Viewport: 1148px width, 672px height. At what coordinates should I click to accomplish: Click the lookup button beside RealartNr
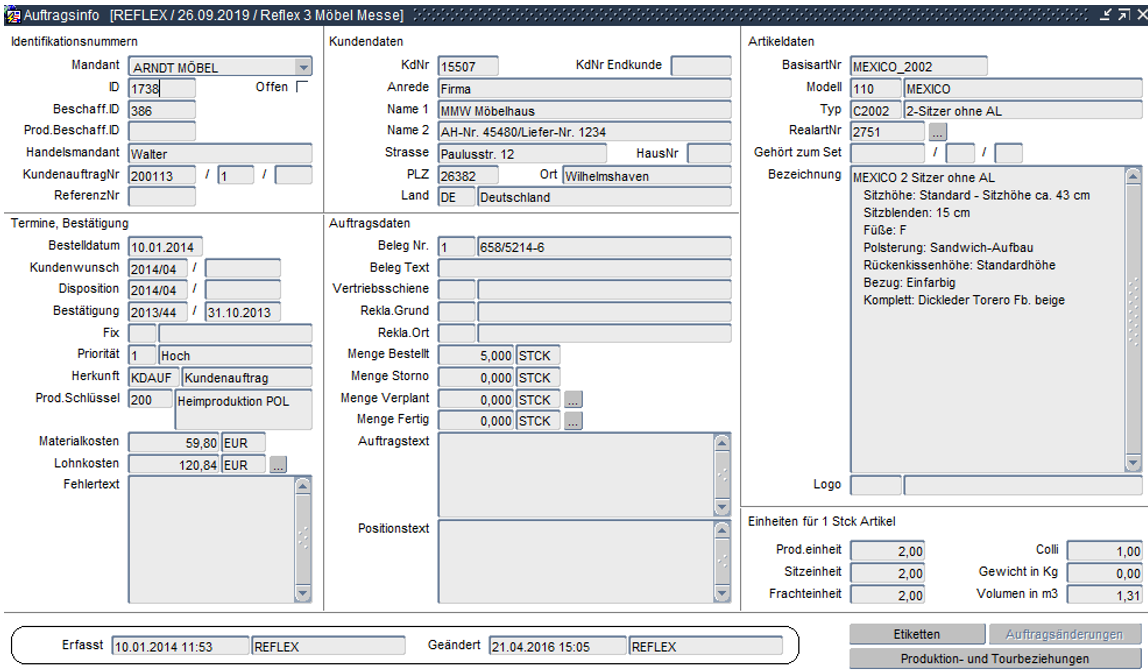(937, 131)
